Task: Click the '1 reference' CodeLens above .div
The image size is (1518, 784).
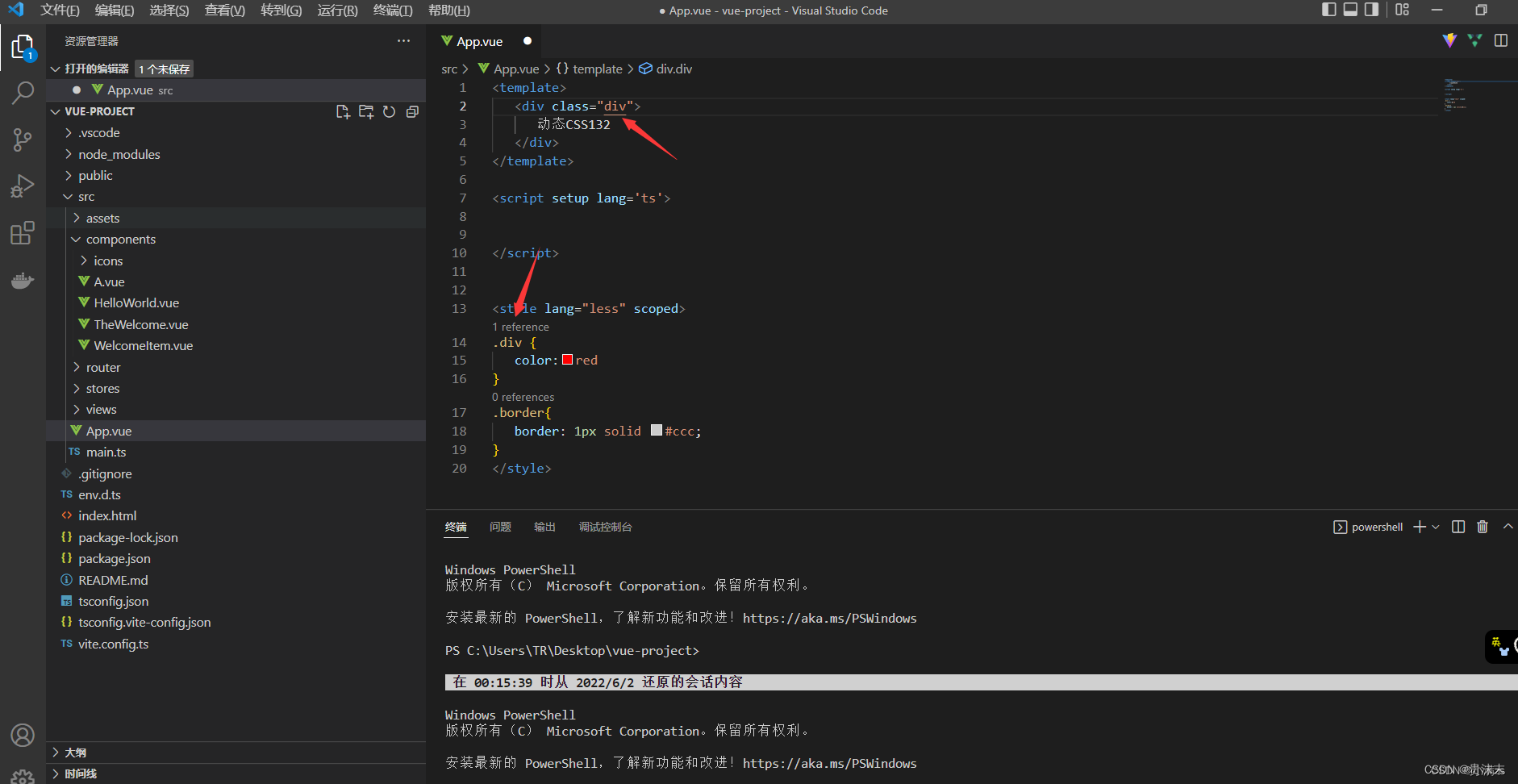Action: (x=520, y=327)
